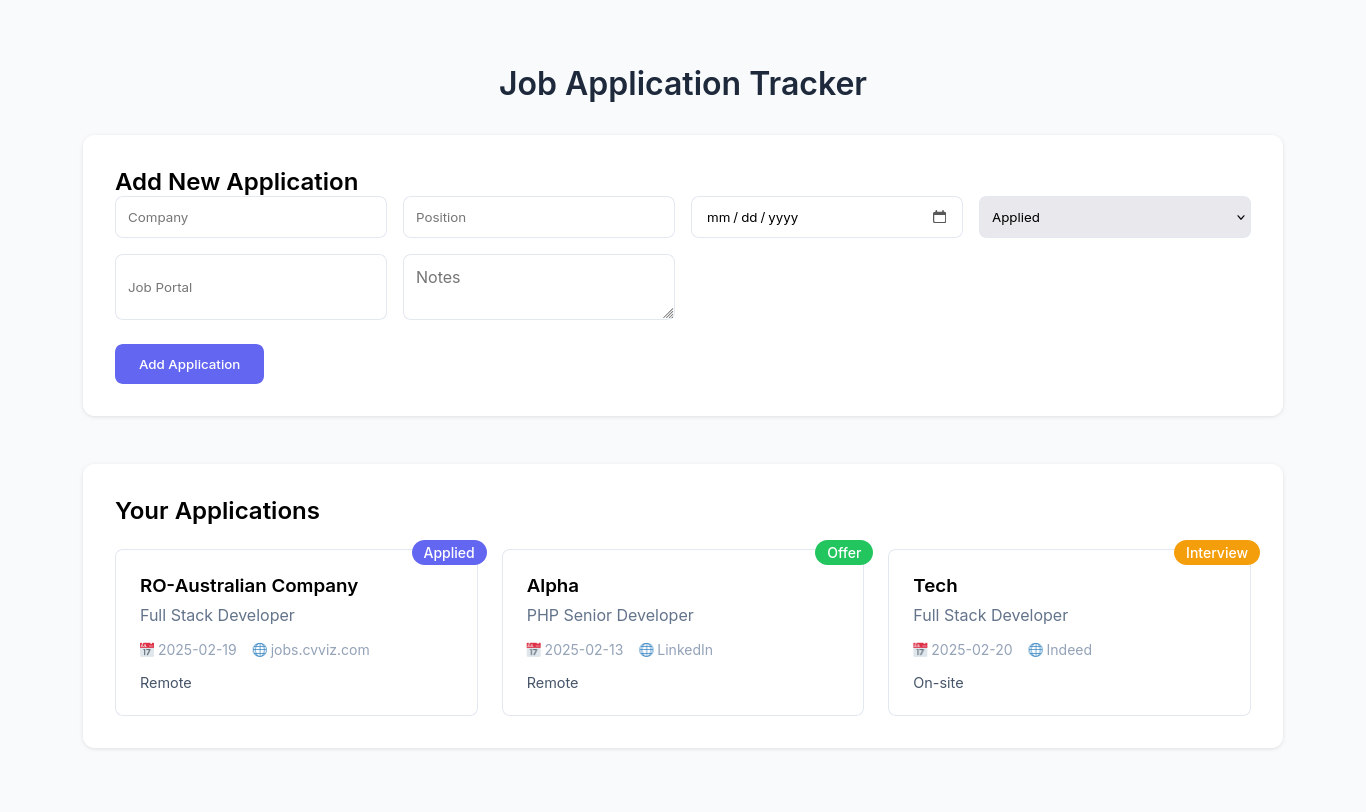Click inside the Company input field
The height and width of the screenshot is (812, 1366).
point(250,217)
